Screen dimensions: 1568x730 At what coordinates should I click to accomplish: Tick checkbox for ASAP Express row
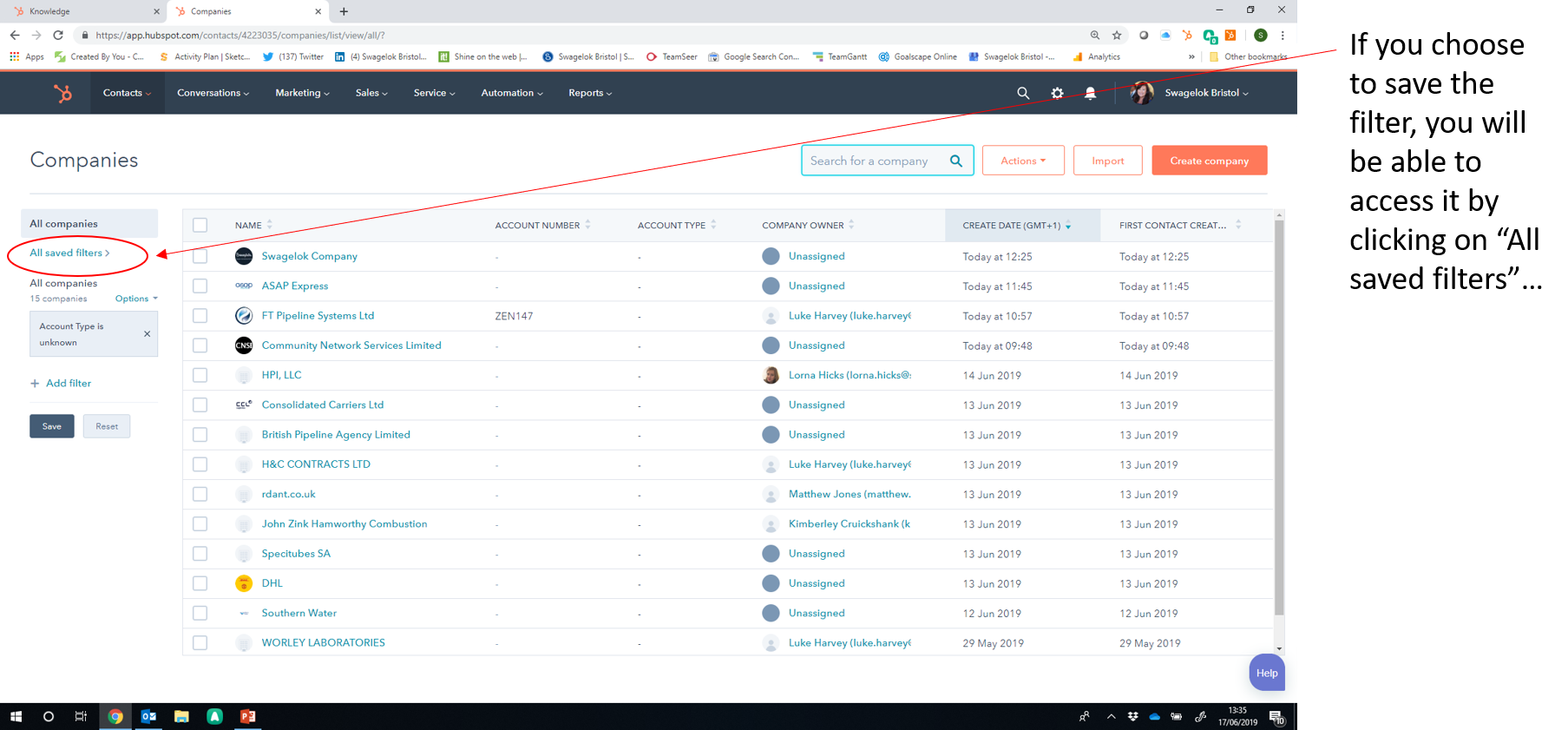pyautogui.click(x=200, y=286)
